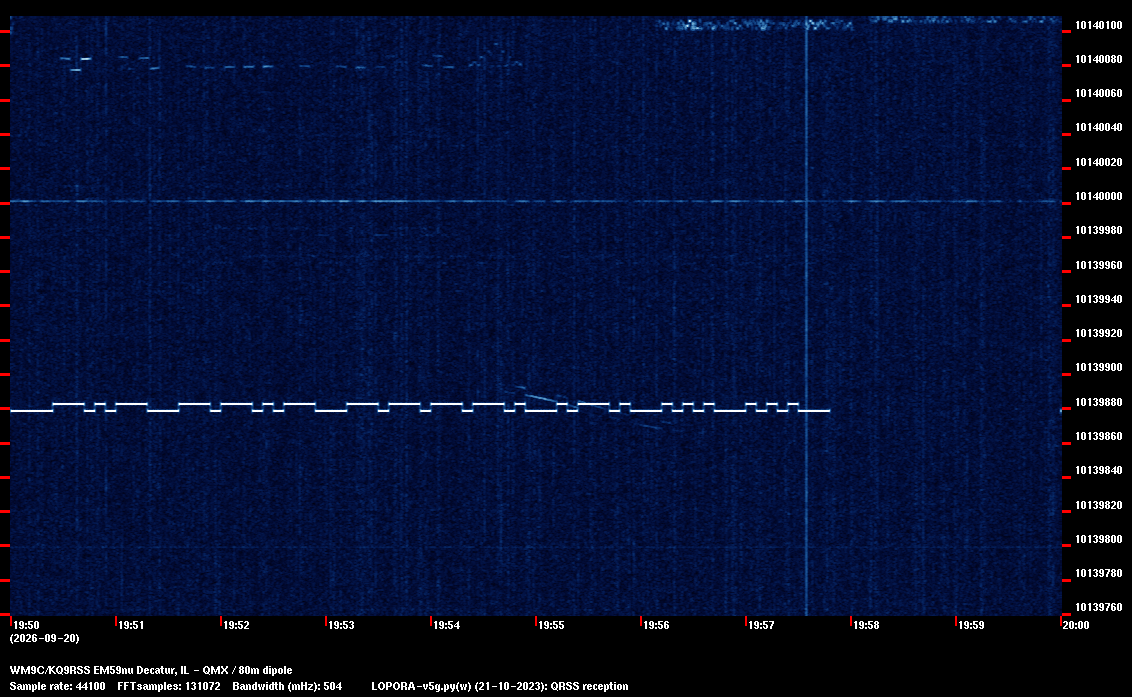Click the 19:55 time axis label
Viewport: 1132px width, 697px height.
[x=552, y=625]
